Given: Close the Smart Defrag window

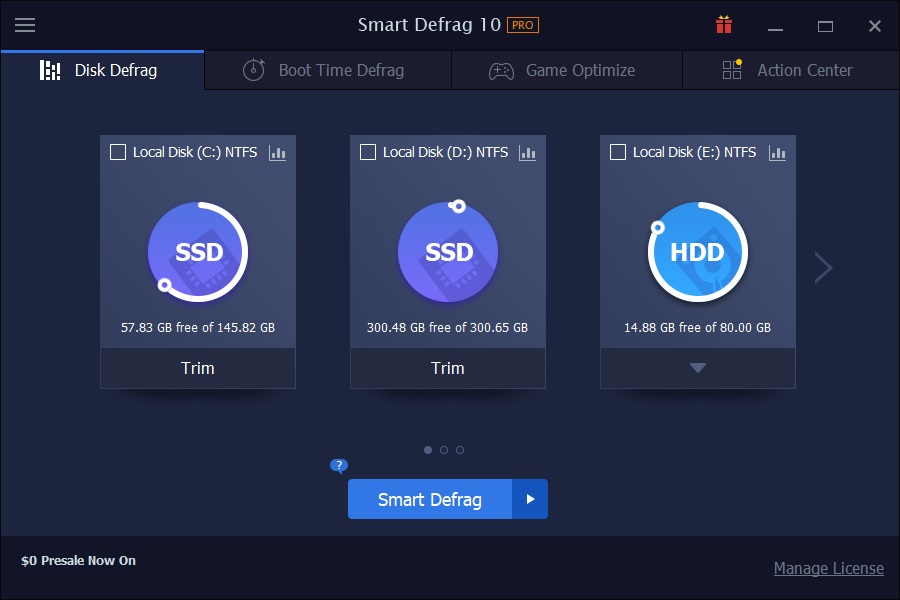Looking at the screenshot, I should pos(875,26).
